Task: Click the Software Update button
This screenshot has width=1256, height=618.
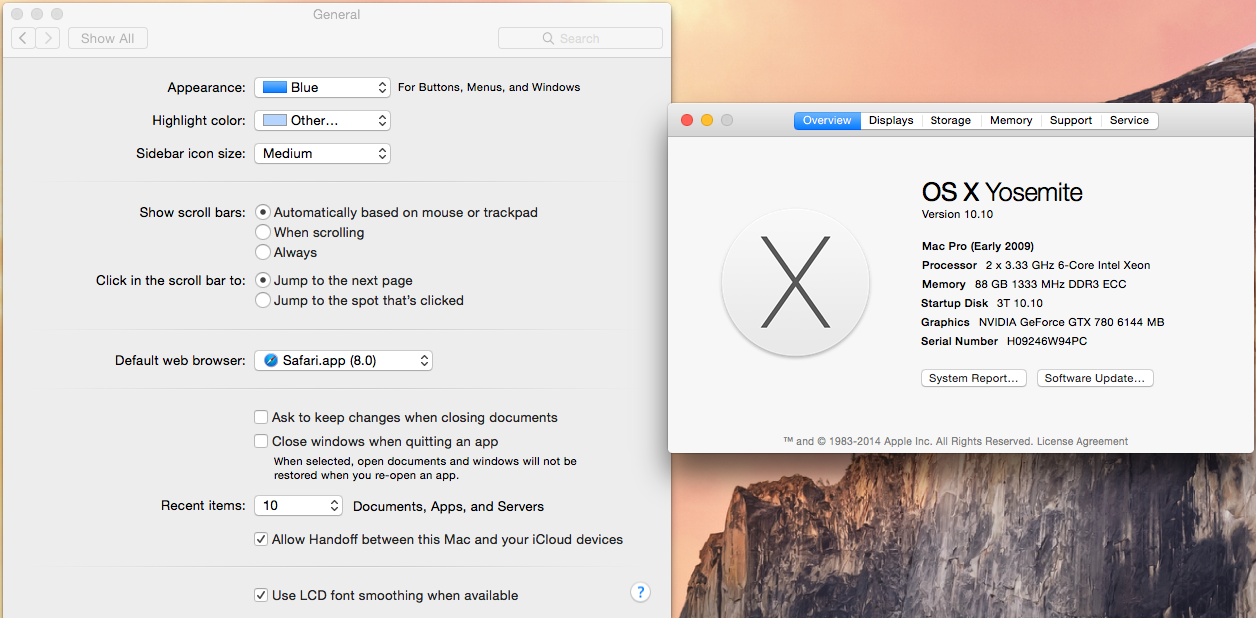Action: point(1095,378)
